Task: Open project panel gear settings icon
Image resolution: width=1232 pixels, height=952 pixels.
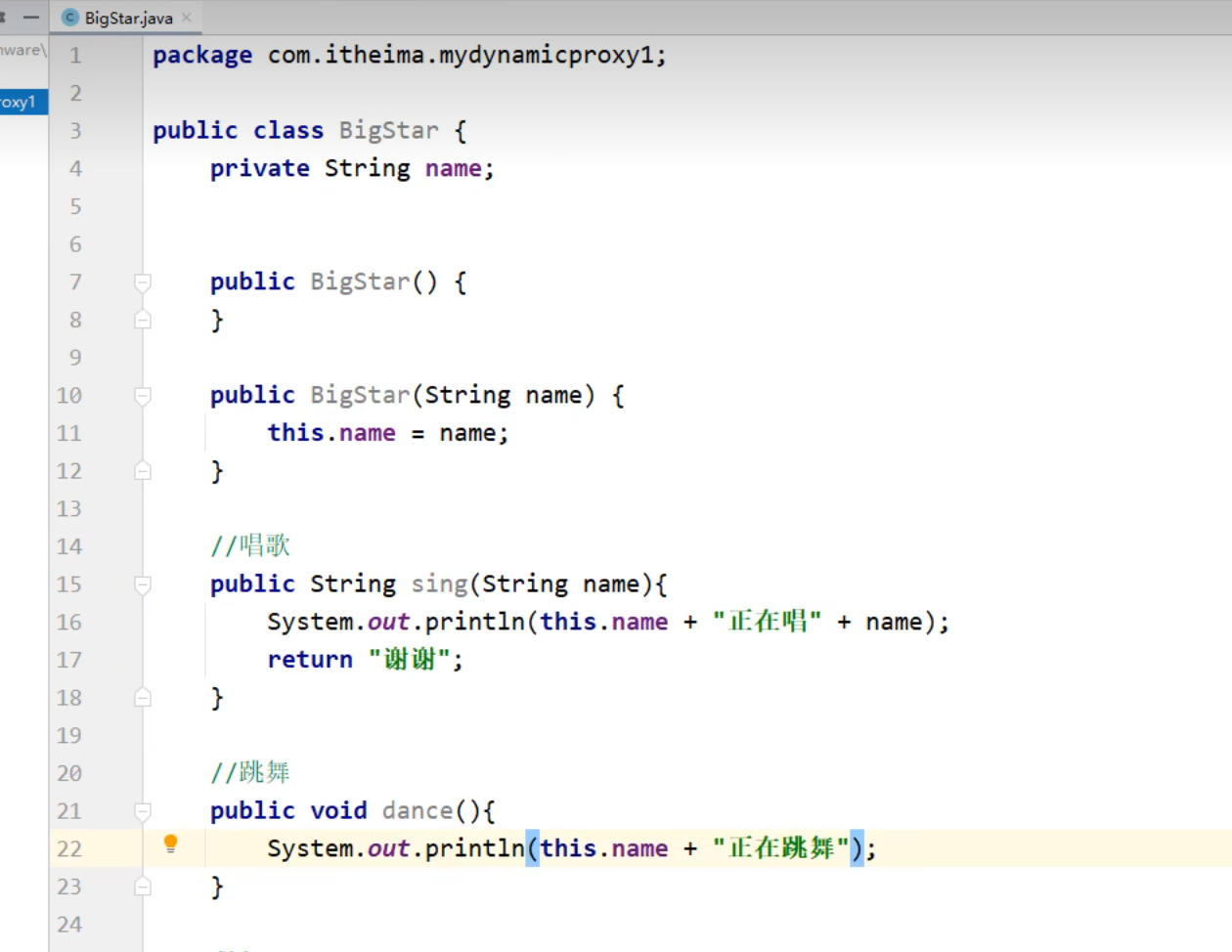Action: click(x=3, y=17)
